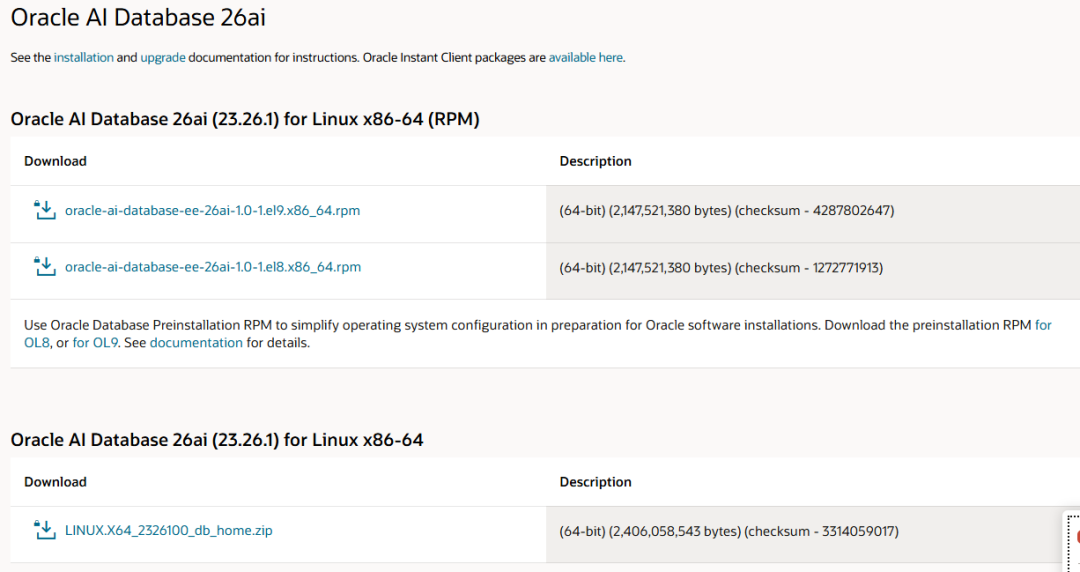Click 'Download' column header in zip table

55,482
